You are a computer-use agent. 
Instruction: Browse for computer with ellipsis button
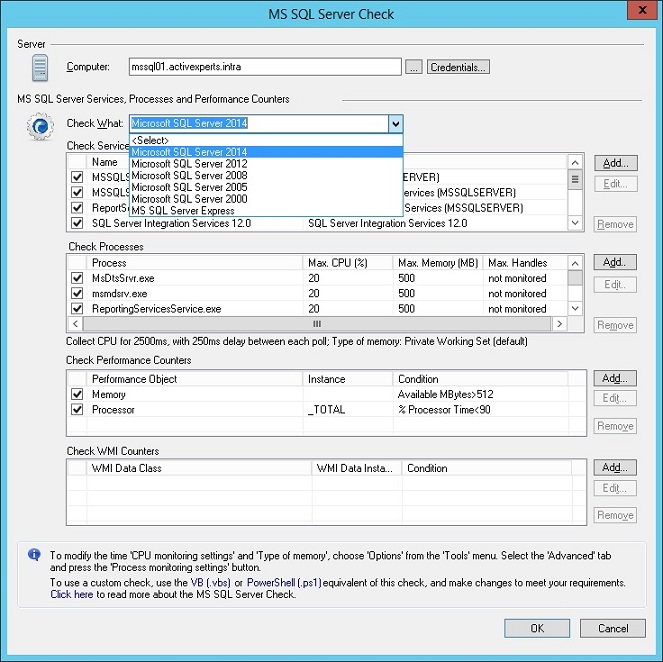(414, 67)
